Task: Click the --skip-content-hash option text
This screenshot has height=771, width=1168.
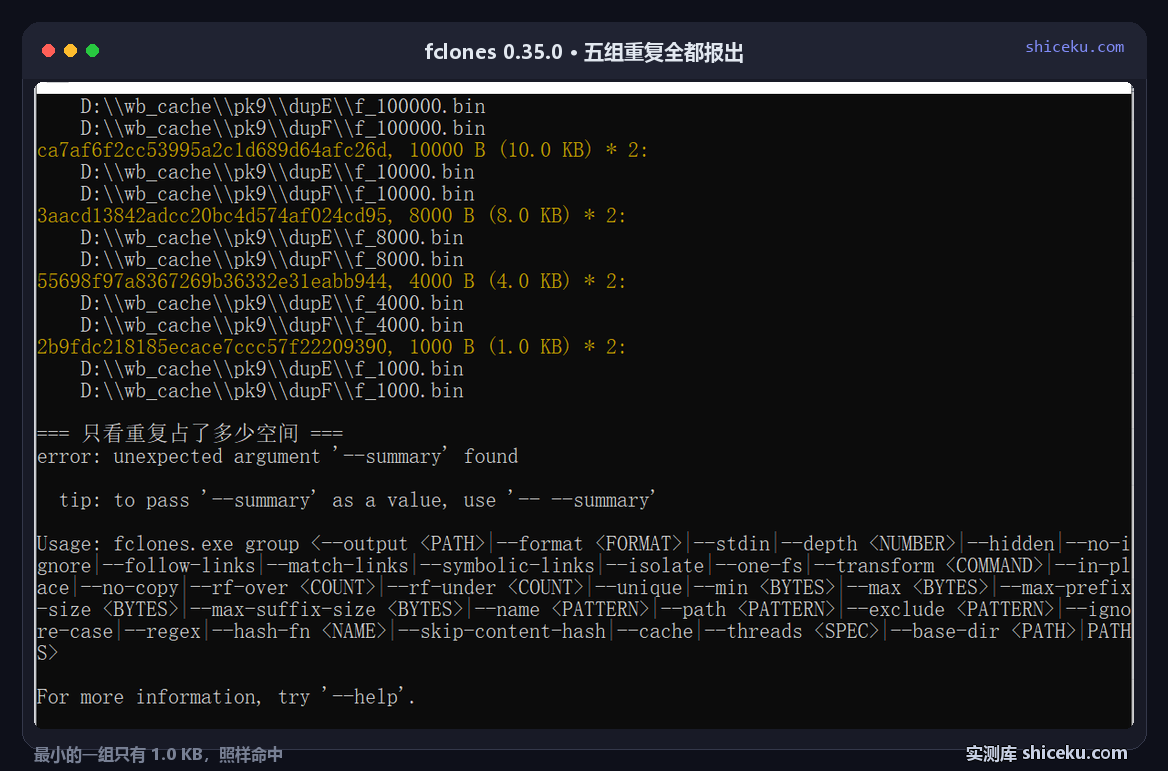Action: pos(502,631)
